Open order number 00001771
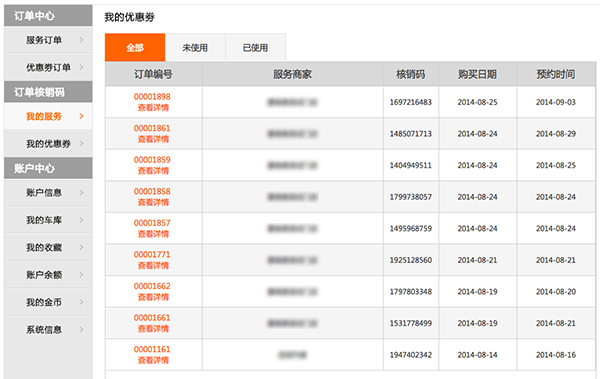This screenshot has height=379, width=600. pyautogui.click(x=152, y=255)
